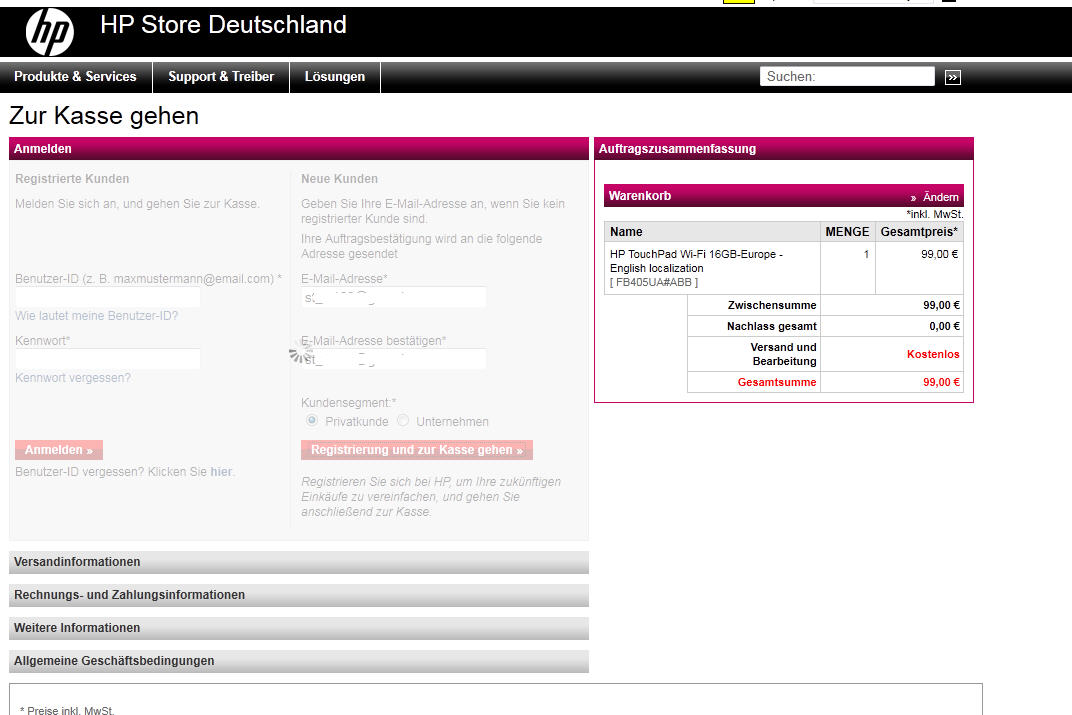1072x715 pixels.
Task: Open 'Wie lautet meine Benutzer-ID?' link
Action: point(96,316)
